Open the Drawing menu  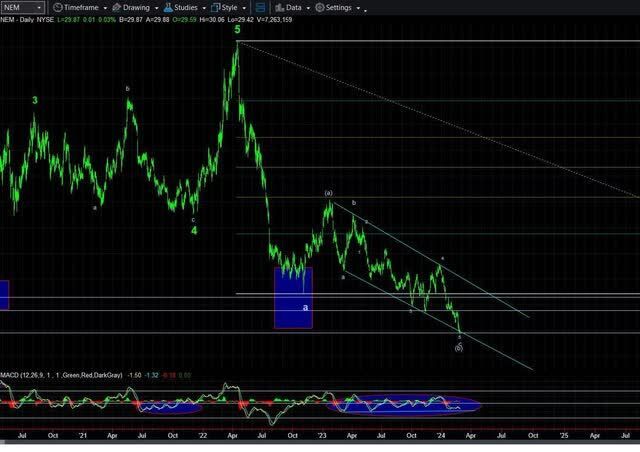[136, 7]
